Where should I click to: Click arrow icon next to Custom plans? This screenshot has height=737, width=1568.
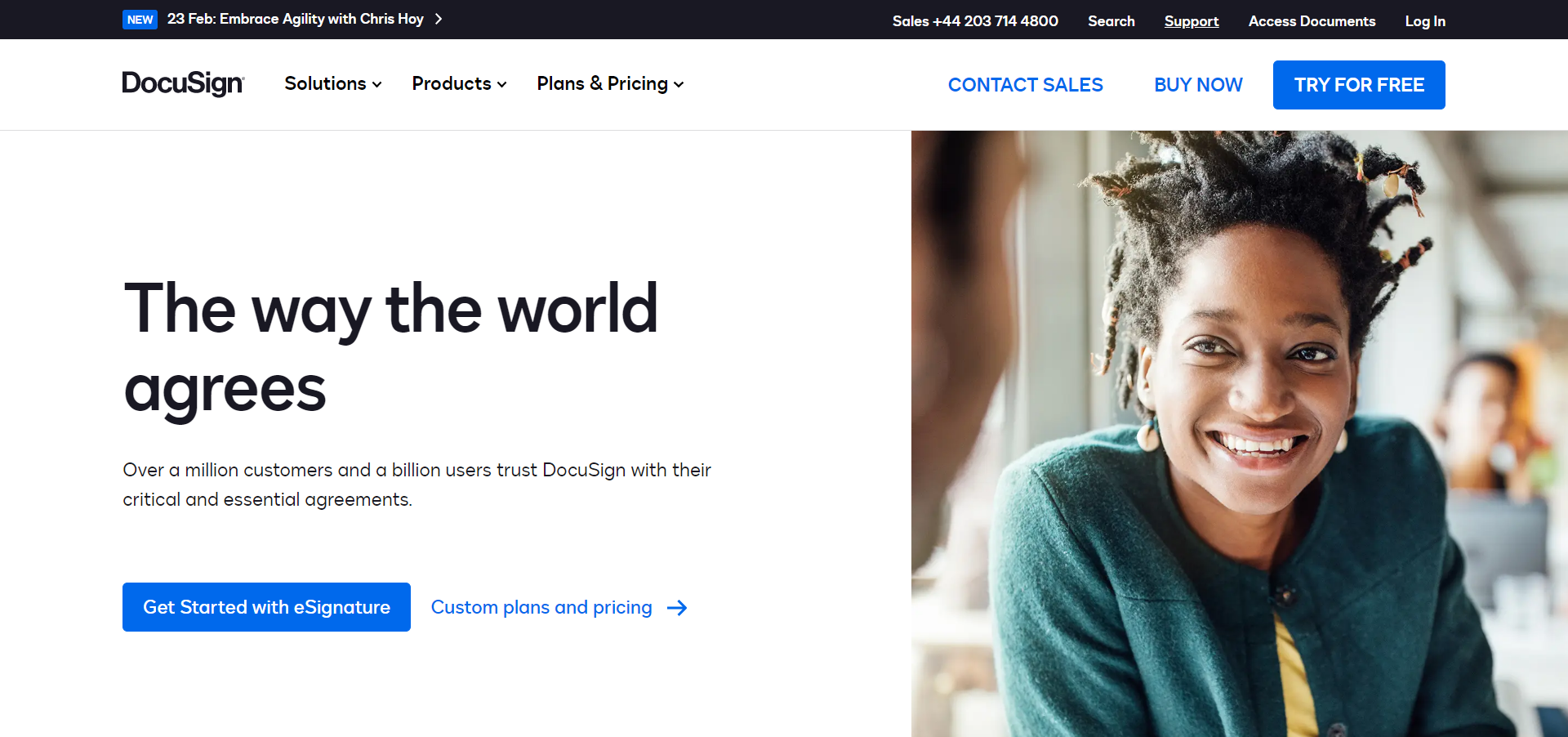[677, 608]
